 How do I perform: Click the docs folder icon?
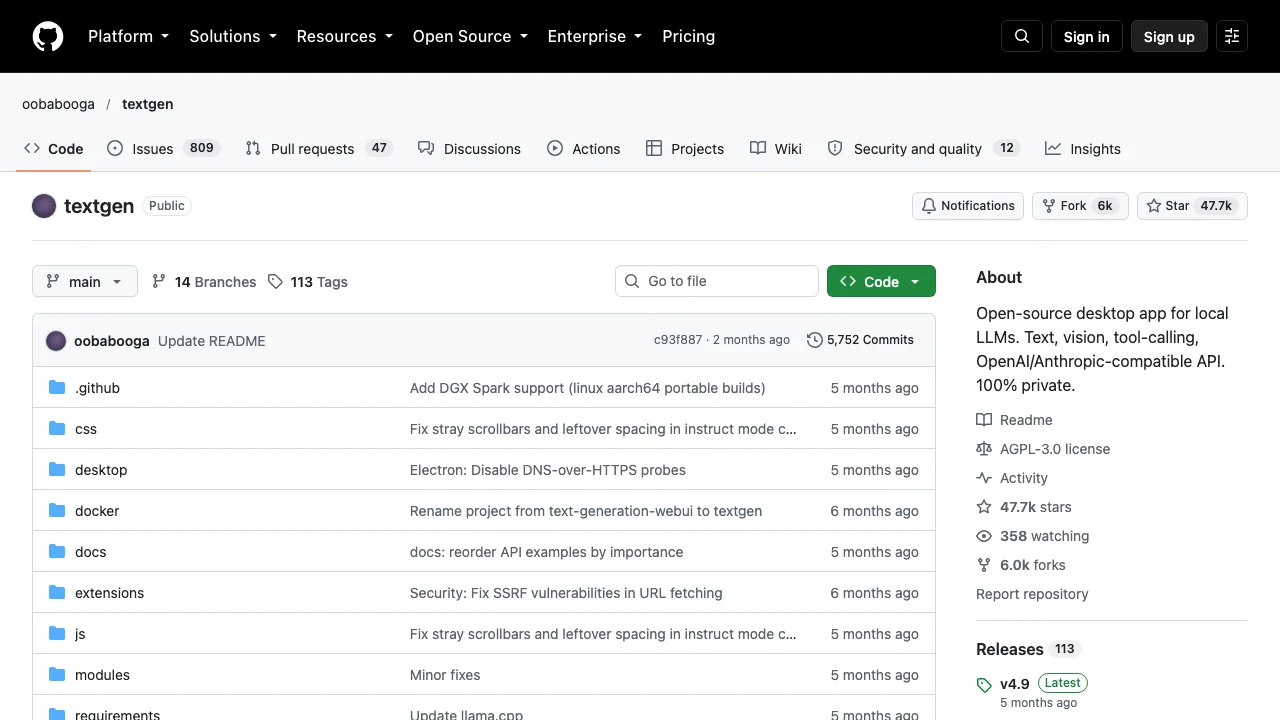pyautogui.click(x=57, y=552)
